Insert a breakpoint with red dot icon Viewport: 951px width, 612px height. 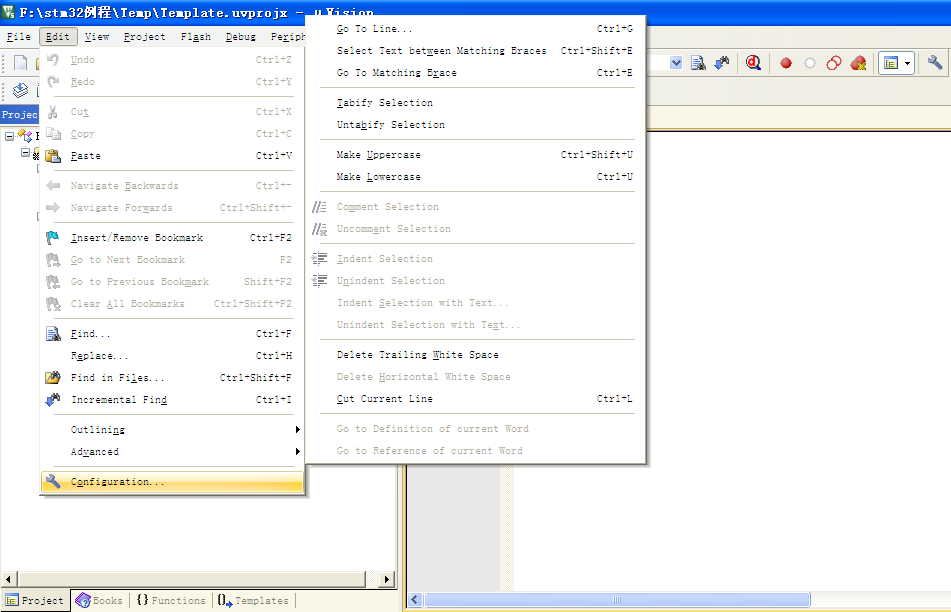(x=786, y=63)
